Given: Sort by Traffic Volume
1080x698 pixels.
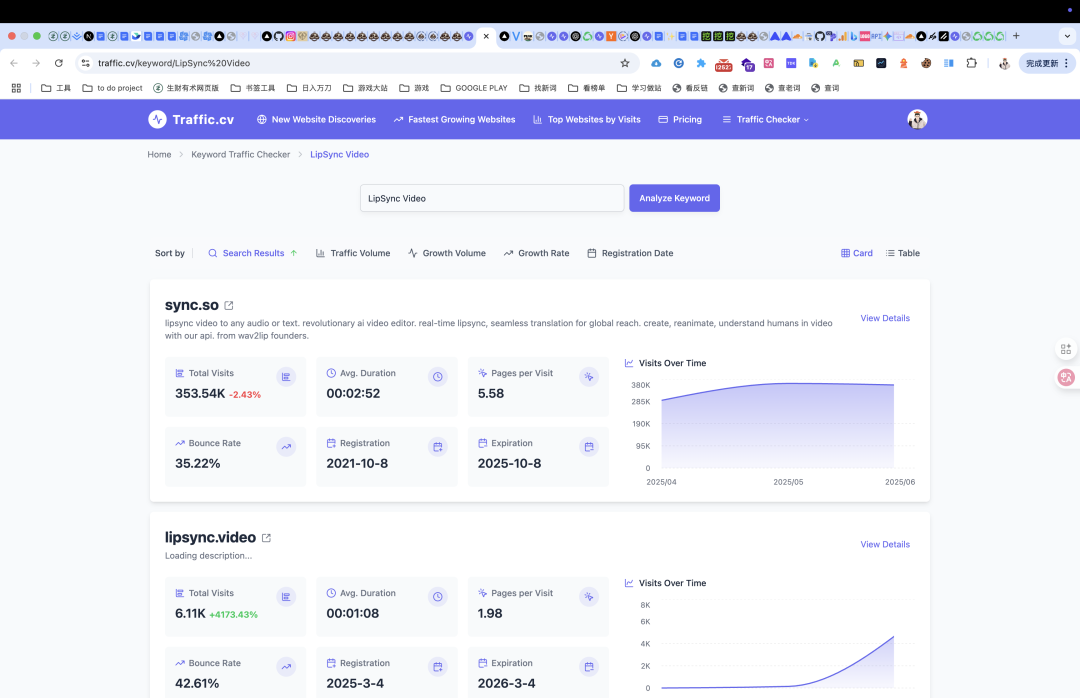Looking at the screenshot, I should tap(353, 253).
